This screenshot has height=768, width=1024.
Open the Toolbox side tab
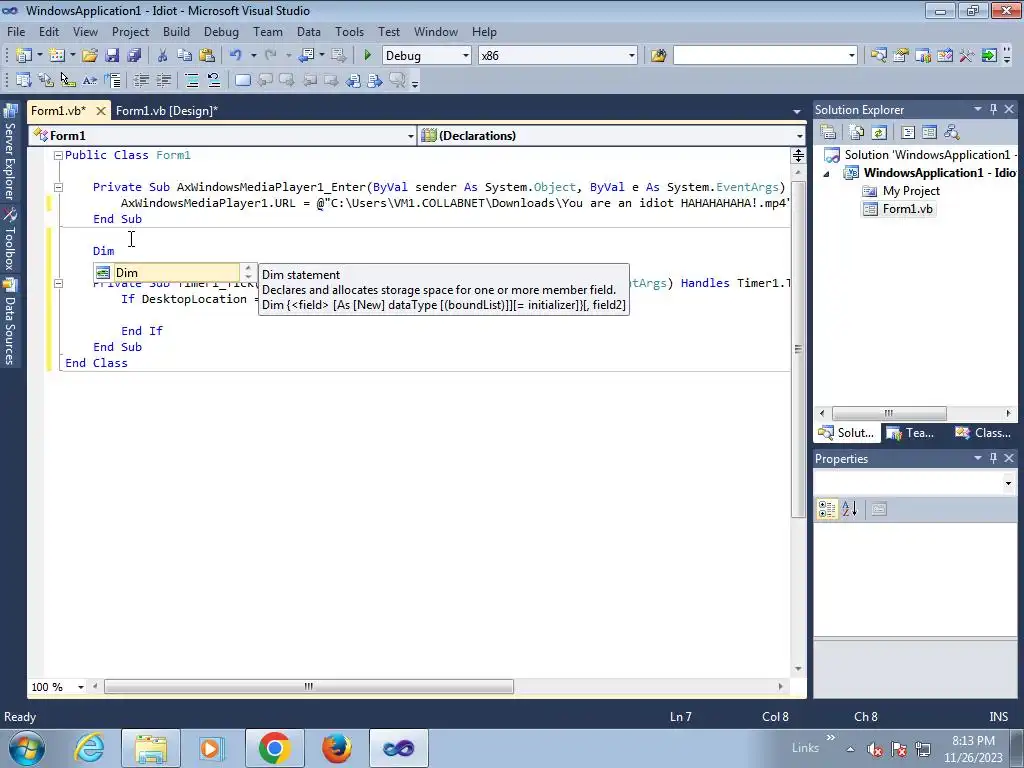tap(10, 239)
